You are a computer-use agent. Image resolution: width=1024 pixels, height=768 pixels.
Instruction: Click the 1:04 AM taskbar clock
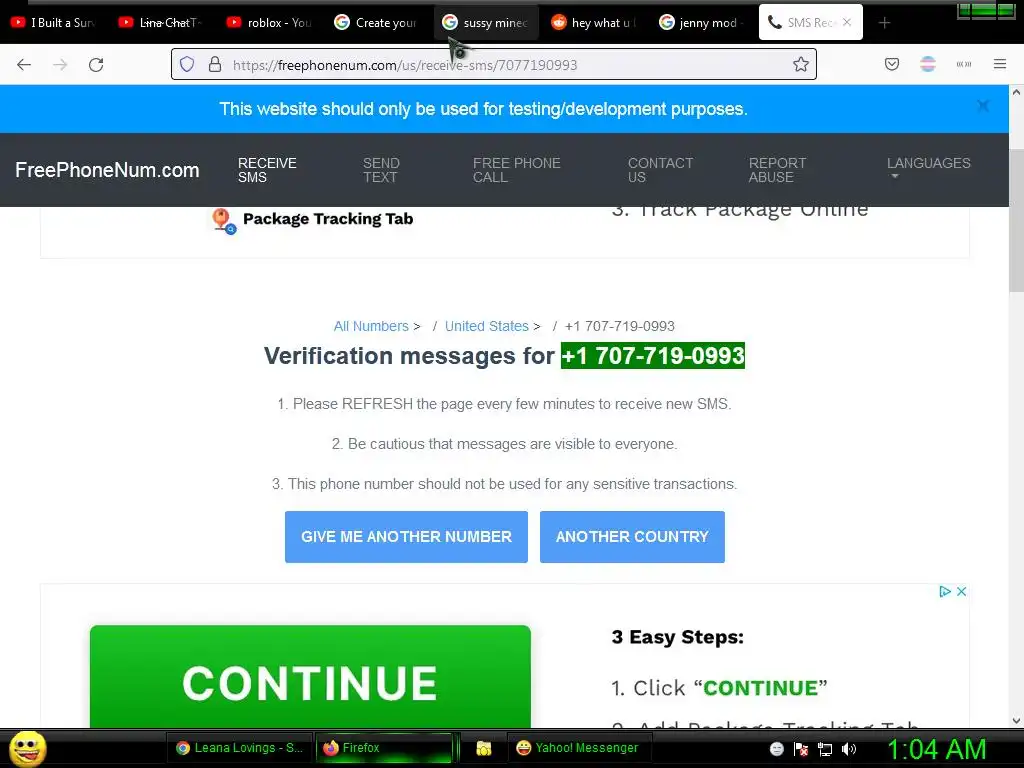coord(936,749)
